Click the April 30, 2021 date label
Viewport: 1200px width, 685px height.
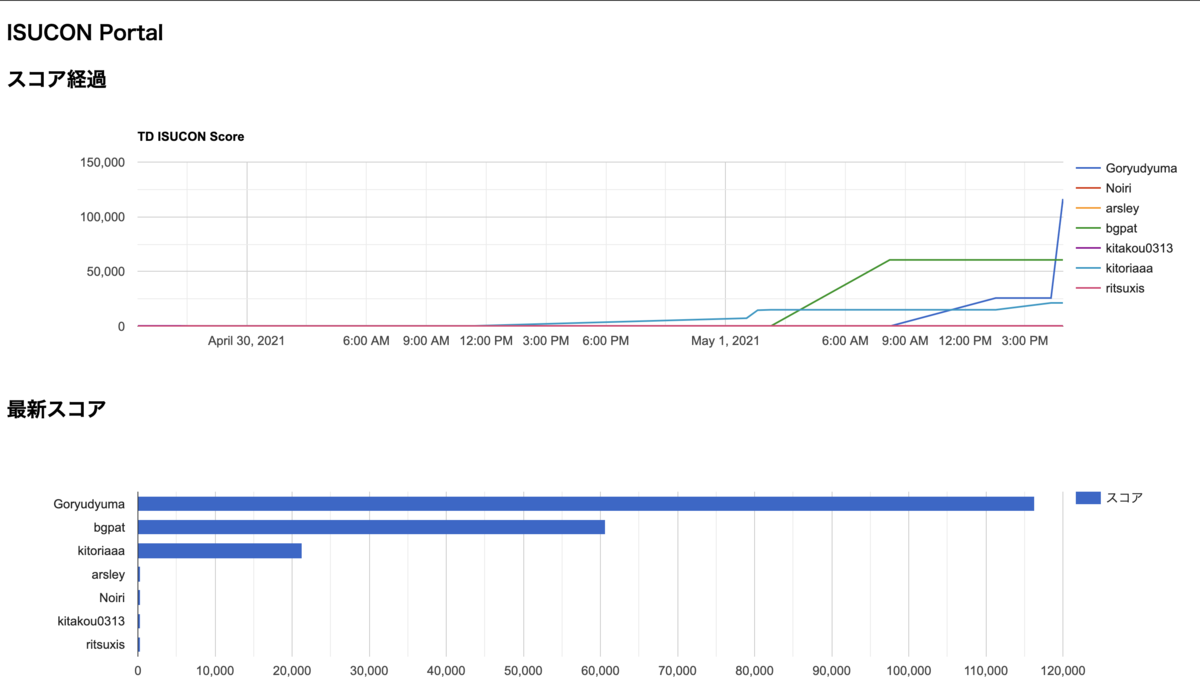[x=246, y=342]
